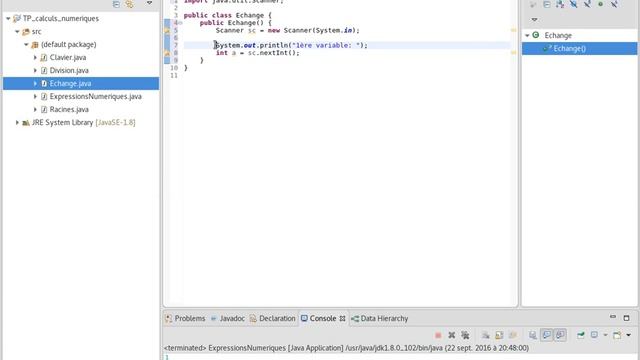This screenshot has height=360, width=640.
Task: Click Remove Launch in Console toolbar
Action: click(x=451, y=335)
